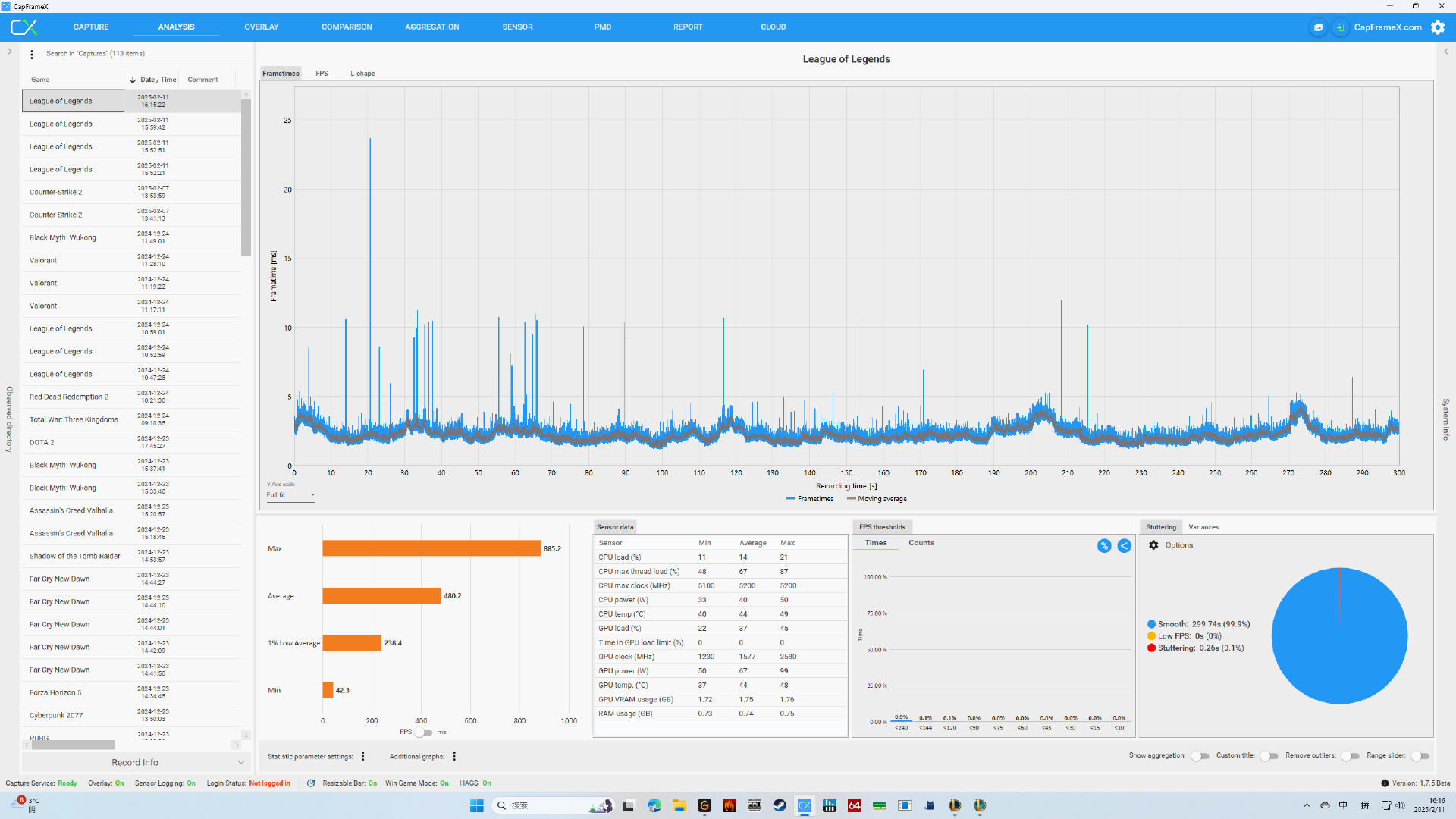
Task: Switch to the AGGREGATION tab
Action: tap(432, 27)
